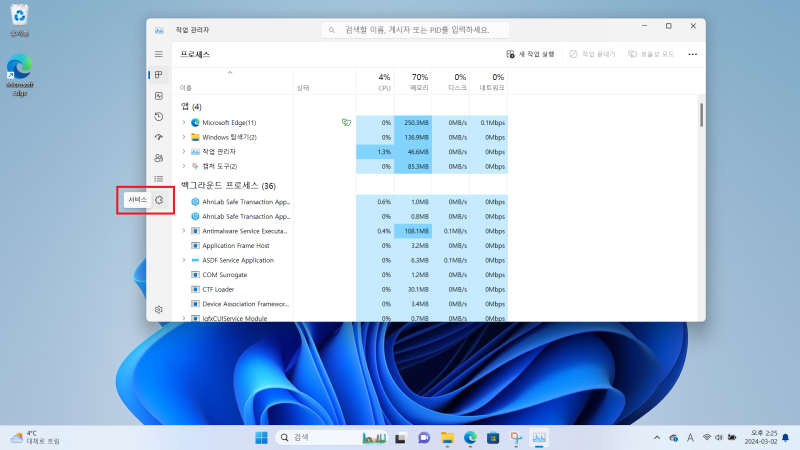Open the volume tray icon
Viewport: 800px width, 450px height.
tap(719, 438)
